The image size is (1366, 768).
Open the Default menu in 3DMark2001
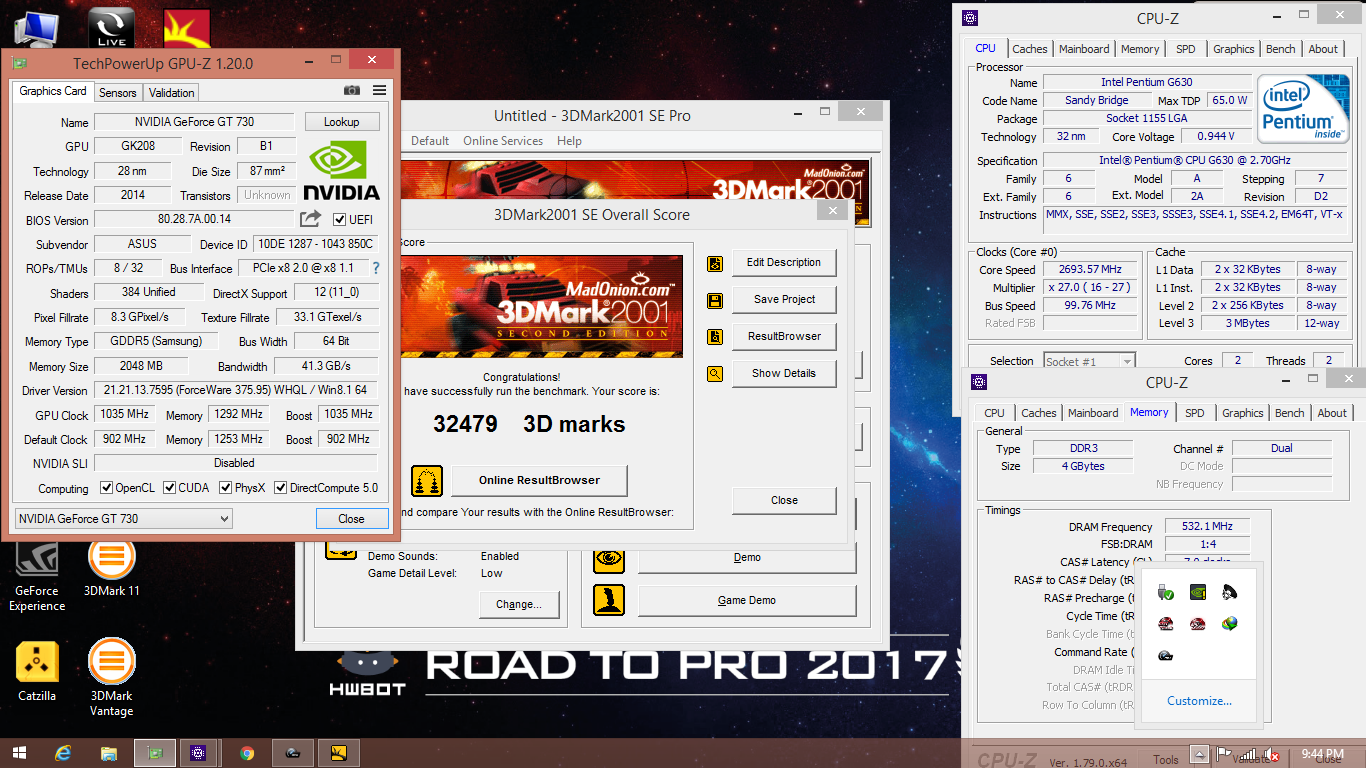tap(430, 141)
